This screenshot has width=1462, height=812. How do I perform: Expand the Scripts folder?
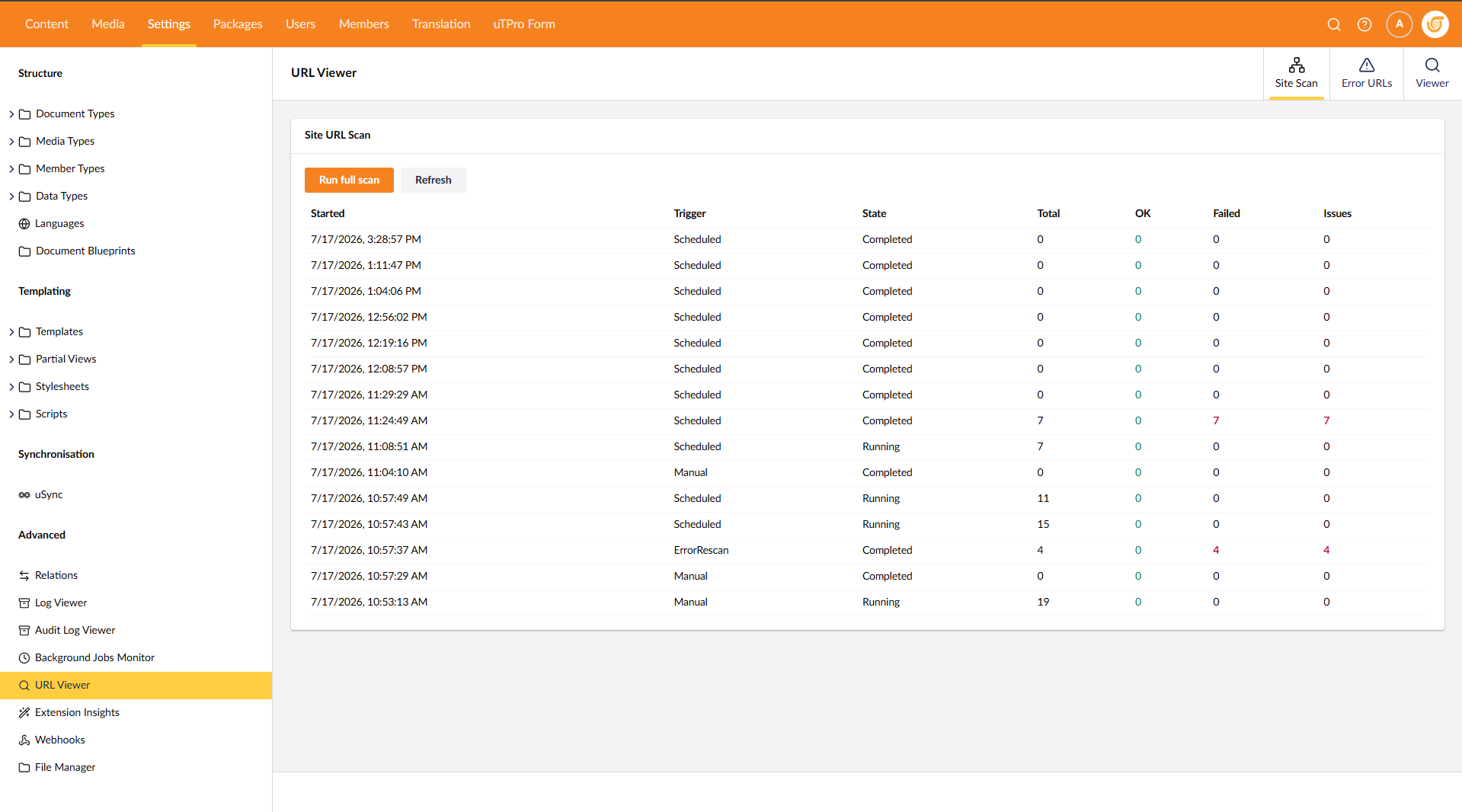coord(11,414)
